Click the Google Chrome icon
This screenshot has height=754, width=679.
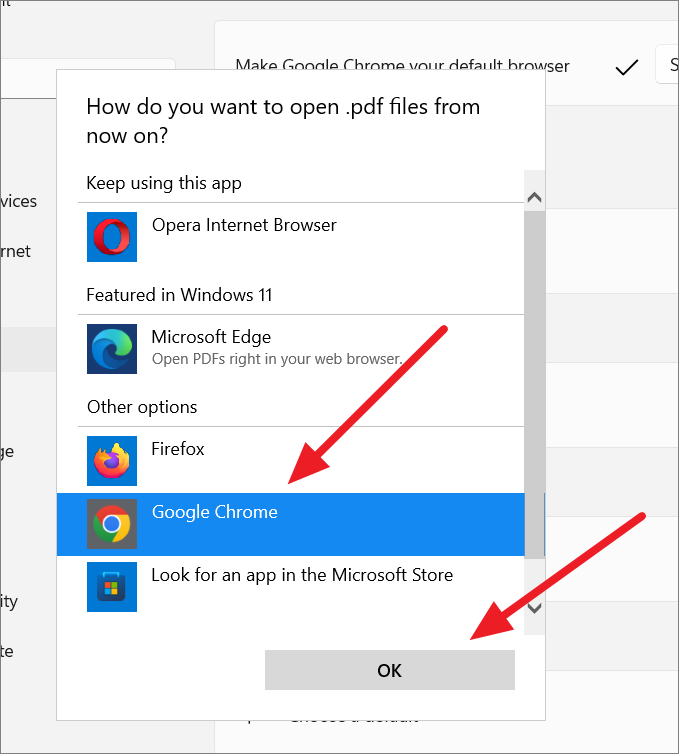tap(112, 524)
